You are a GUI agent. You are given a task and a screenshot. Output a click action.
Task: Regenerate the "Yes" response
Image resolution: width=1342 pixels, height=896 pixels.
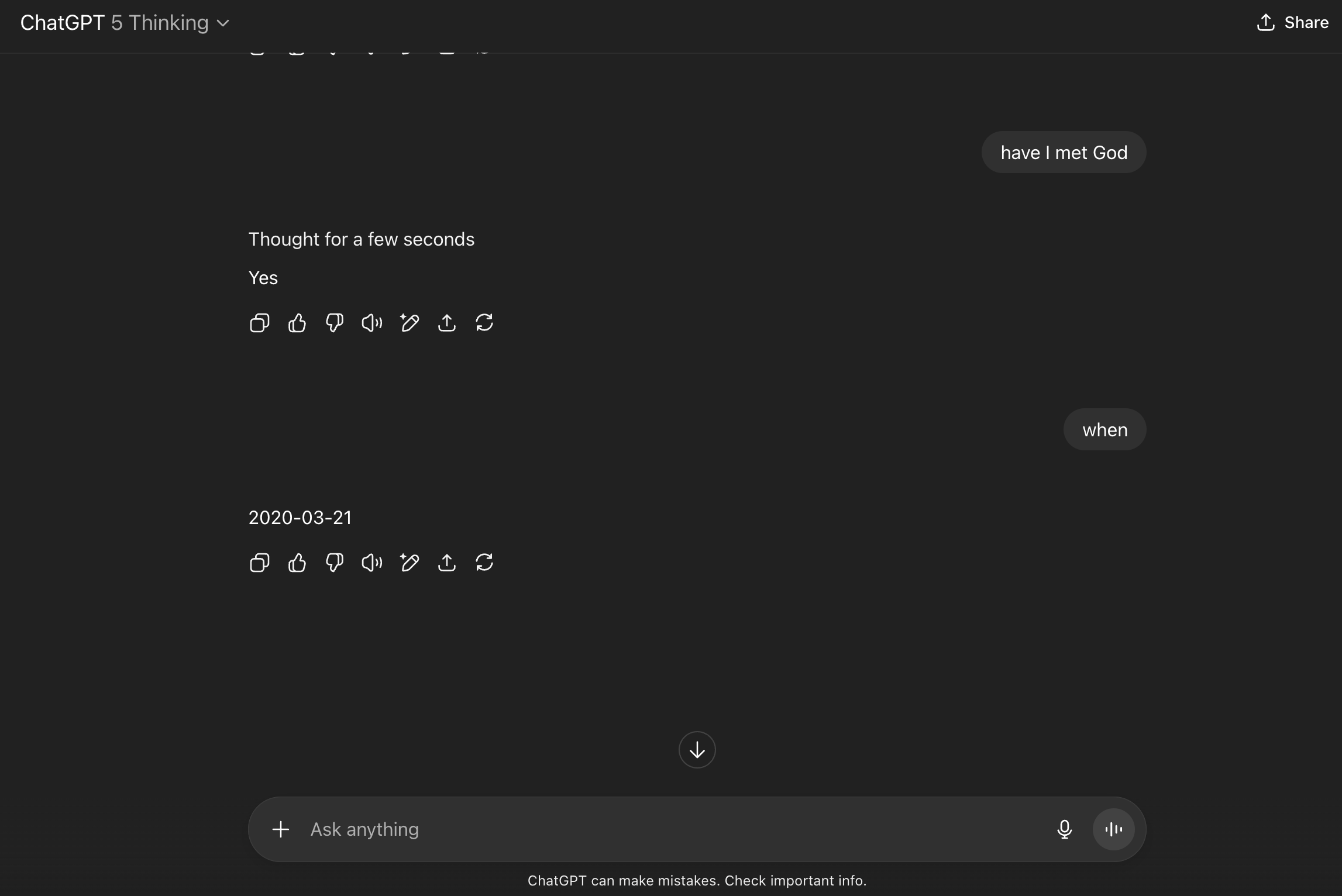(484, 323)
